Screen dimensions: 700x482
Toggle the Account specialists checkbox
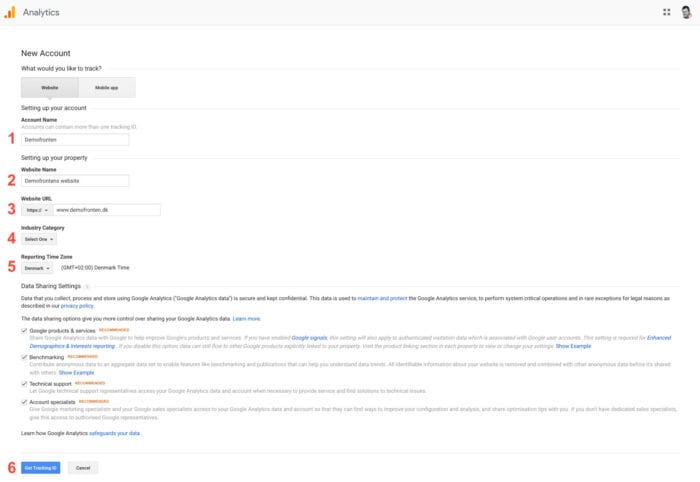click(x=24, y=402)
